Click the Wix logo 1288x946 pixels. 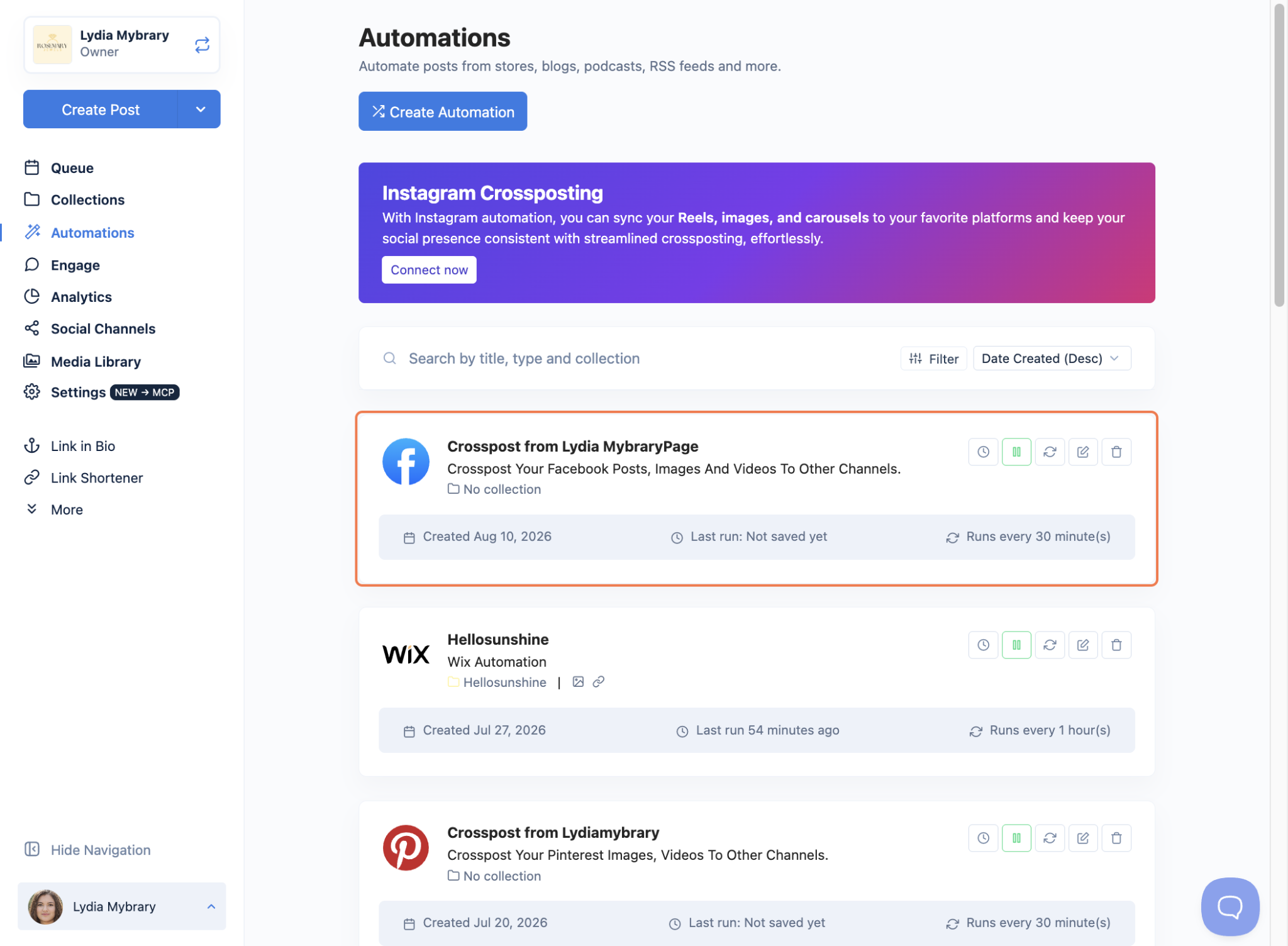pyautogui.click(x=406, y=654)
